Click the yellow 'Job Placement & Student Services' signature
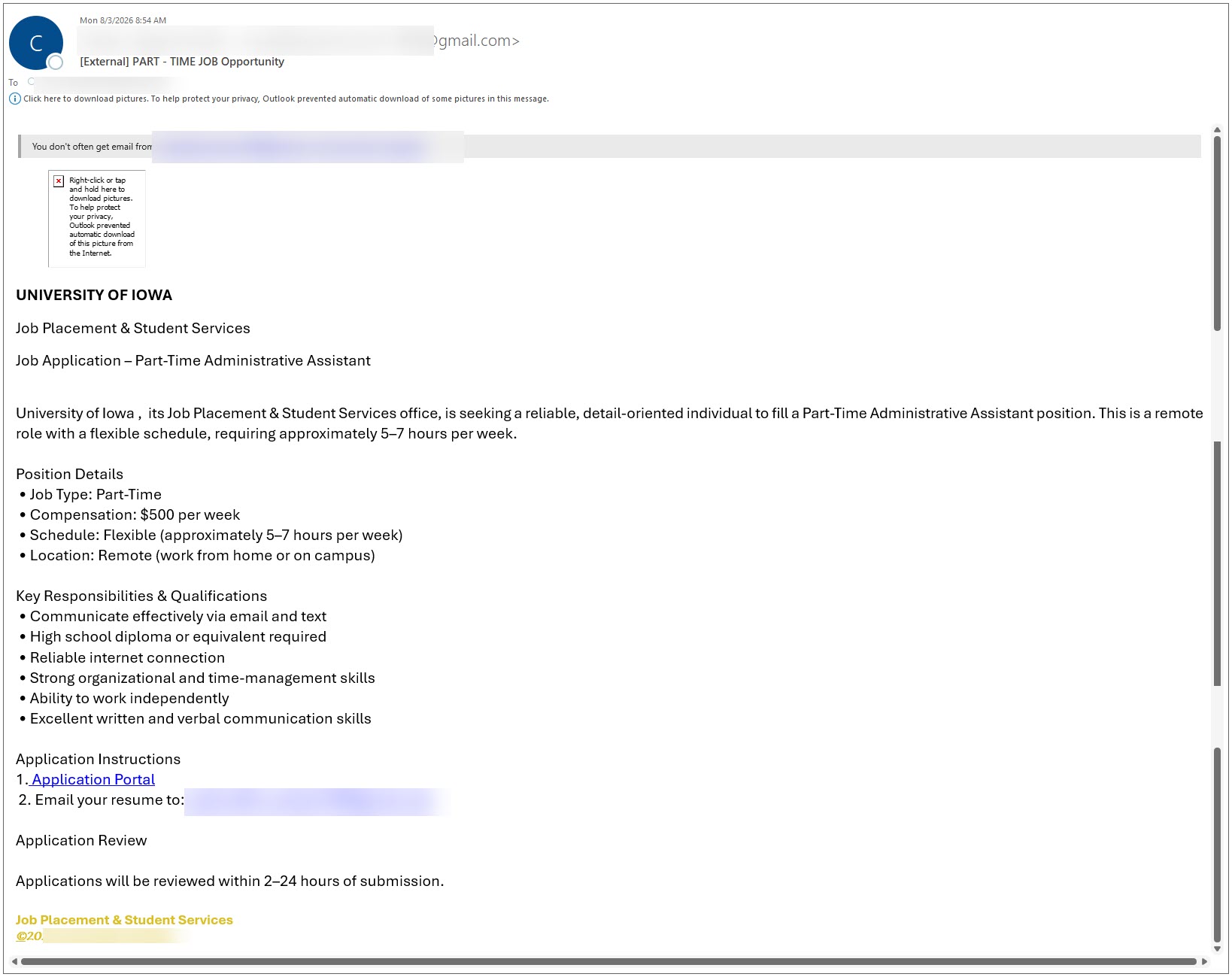Screen dimensions: 1232x977 click(x=124, y=920)
